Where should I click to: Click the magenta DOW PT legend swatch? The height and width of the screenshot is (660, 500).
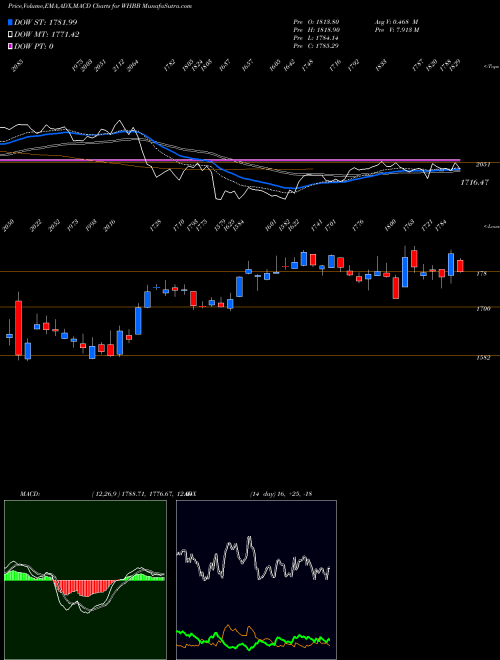pyautogui.click(x=10, y=46)
